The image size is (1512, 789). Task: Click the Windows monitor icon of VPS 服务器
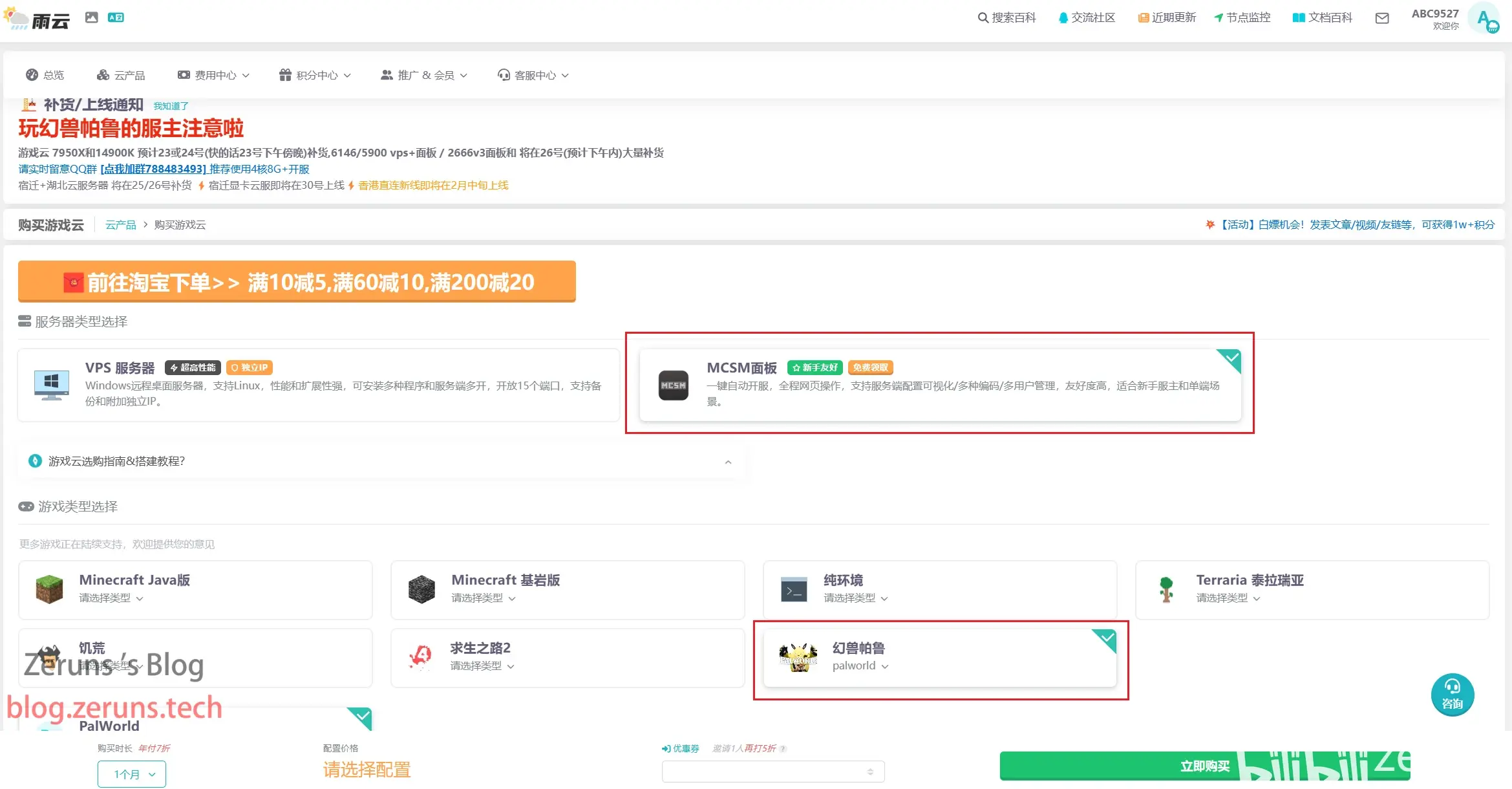(x=52, y=385)
